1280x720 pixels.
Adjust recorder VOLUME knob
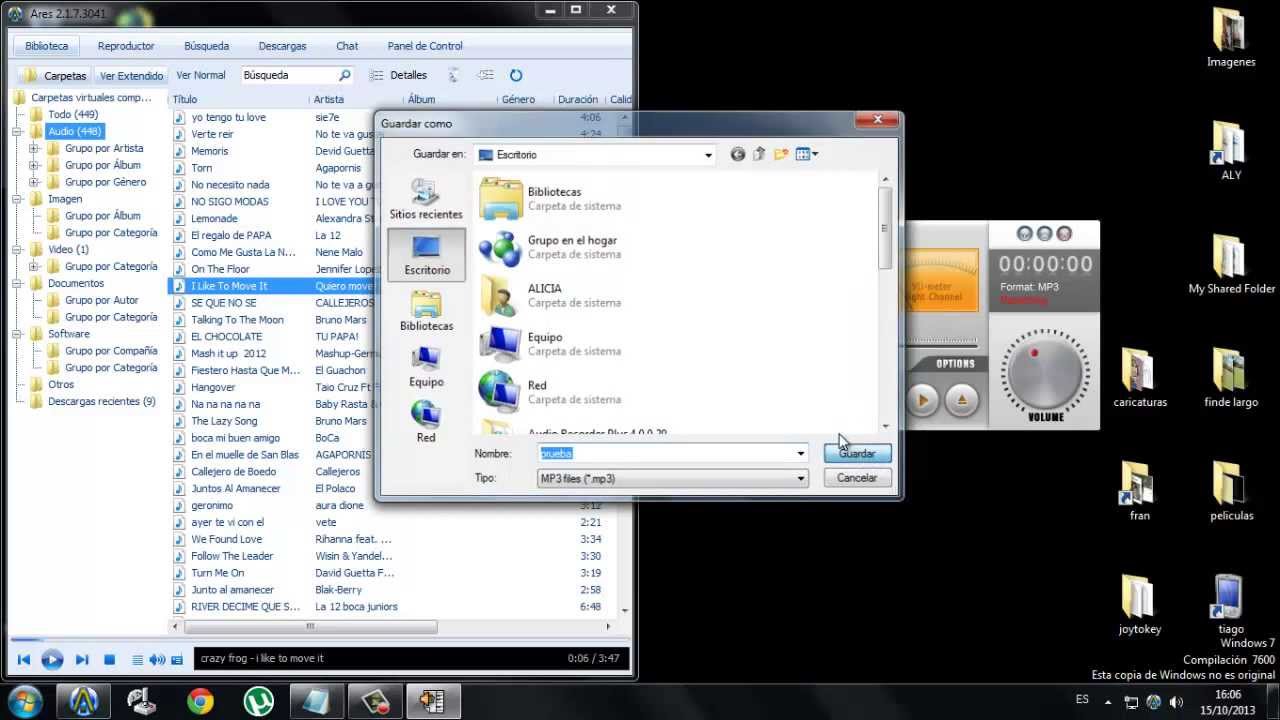[1045, 372]
